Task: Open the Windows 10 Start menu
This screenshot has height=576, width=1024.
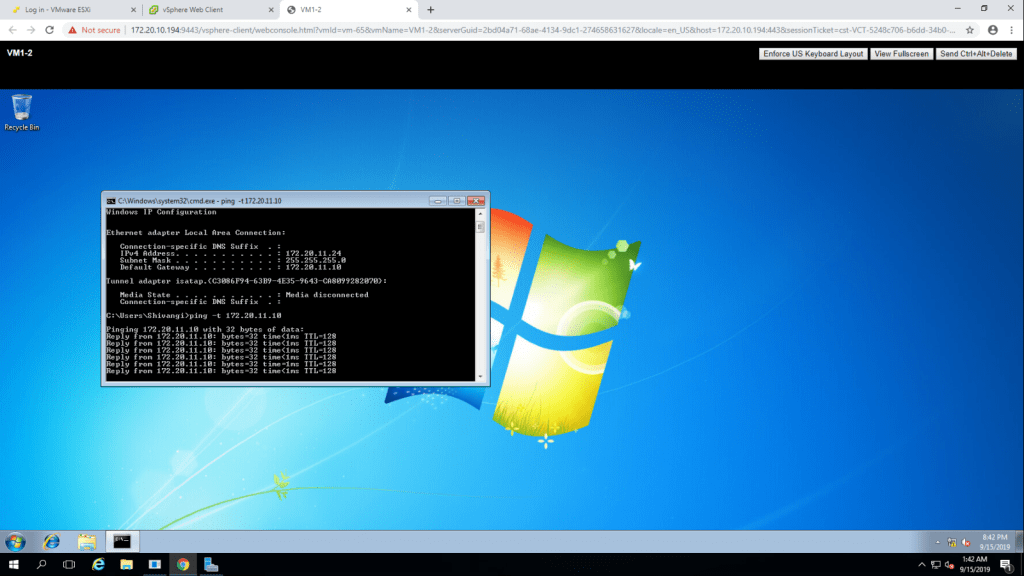Action: pos(12,565)
